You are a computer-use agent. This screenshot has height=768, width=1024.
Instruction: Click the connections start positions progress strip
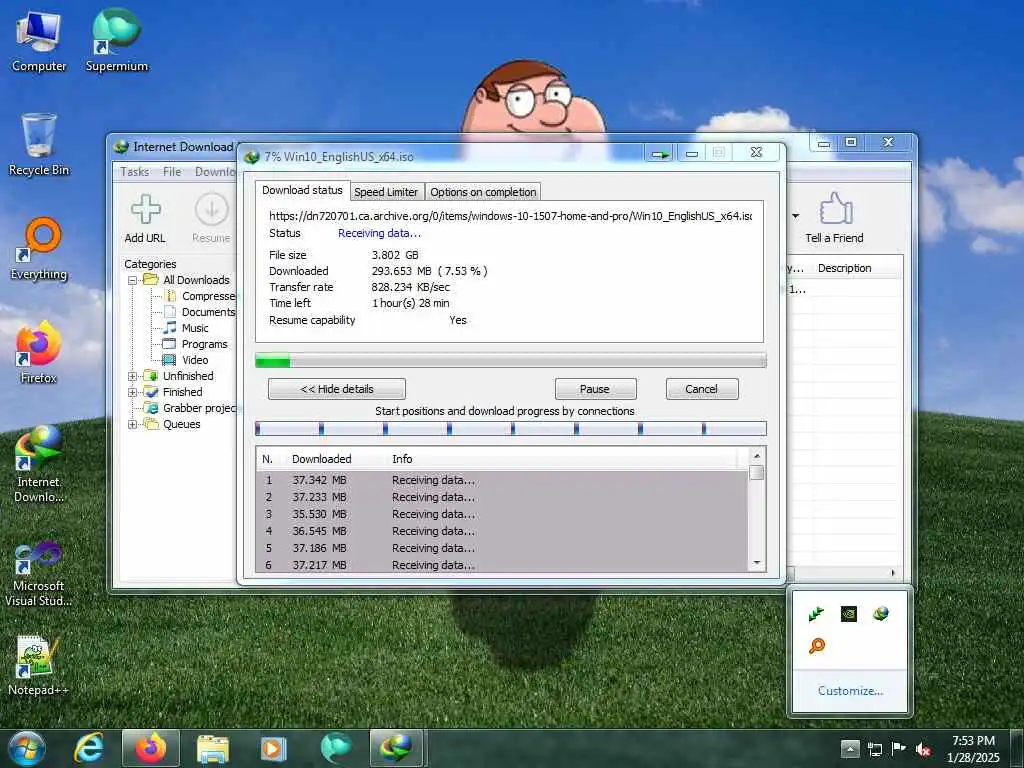tap(511, 429)
